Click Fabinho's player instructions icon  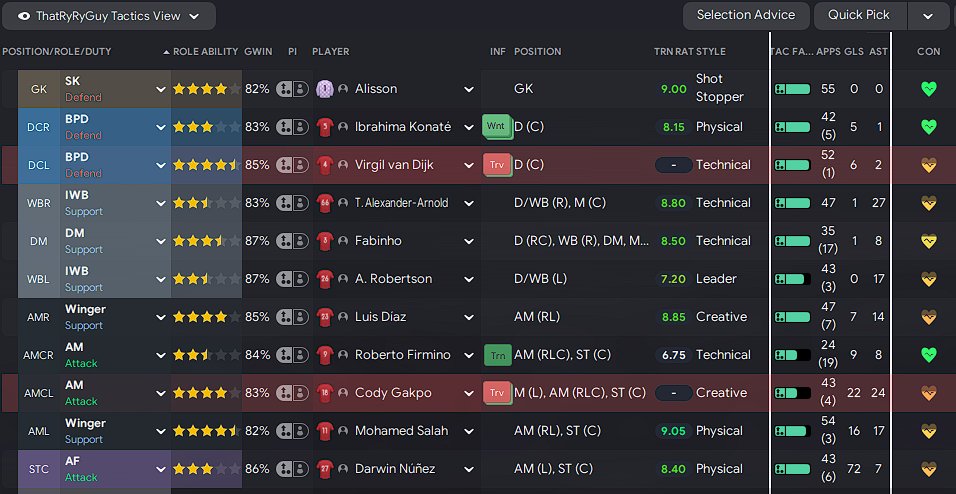coord(291,241)
